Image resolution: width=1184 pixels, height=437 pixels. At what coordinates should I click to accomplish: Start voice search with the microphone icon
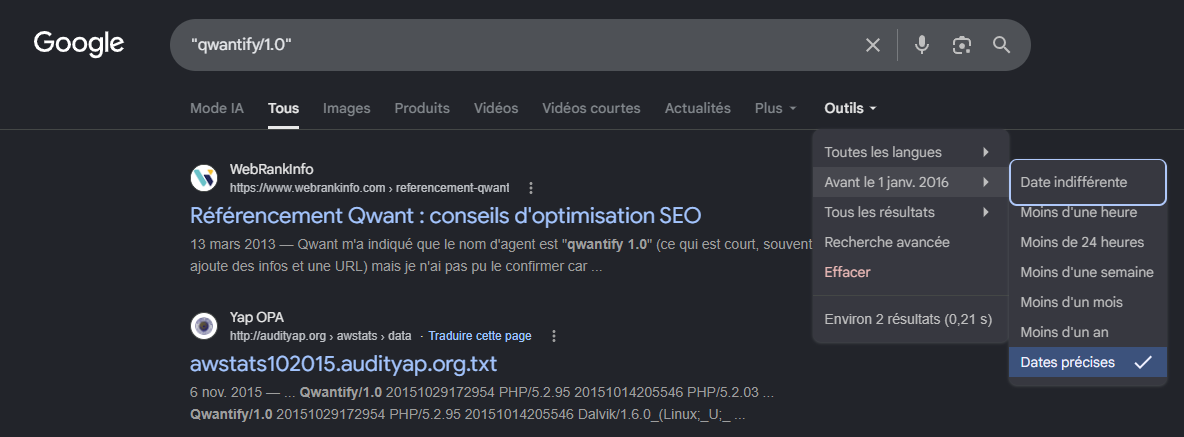pos(921,45)
